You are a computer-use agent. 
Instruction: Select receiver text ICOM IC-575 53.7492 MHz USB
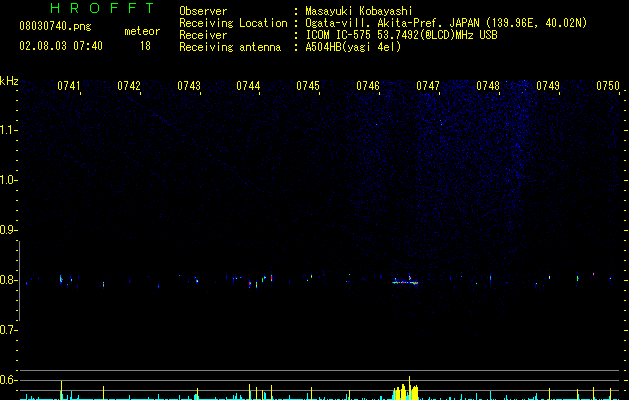point(401,35)
